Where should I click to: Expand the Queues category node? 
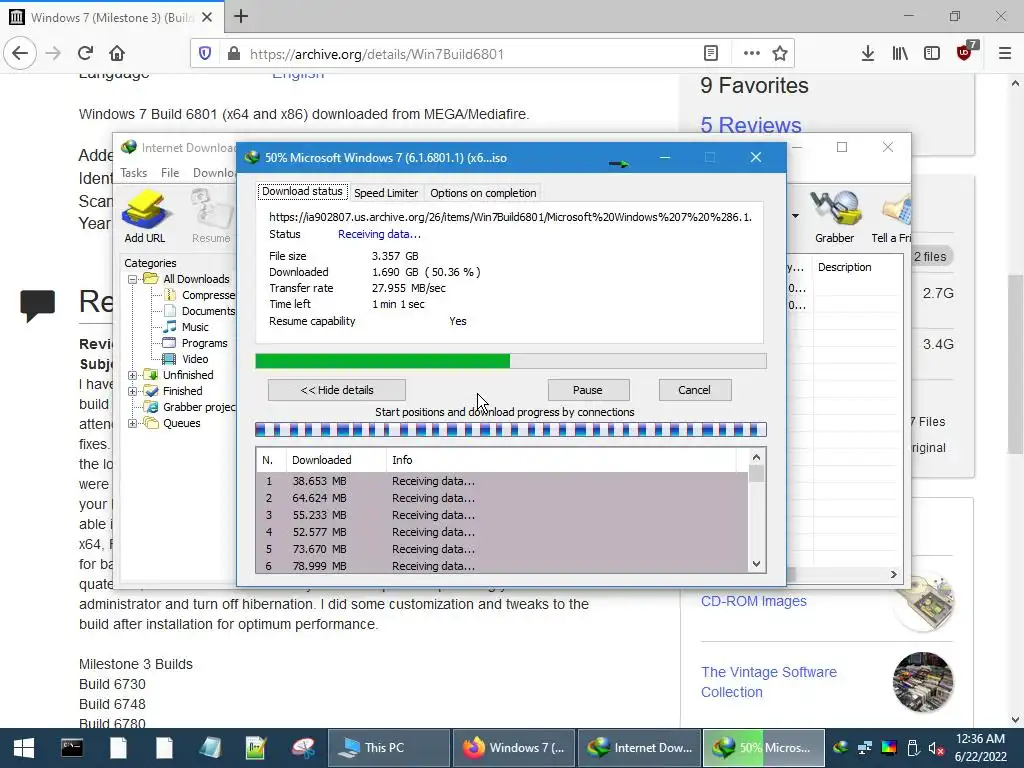tap(133, 423)
